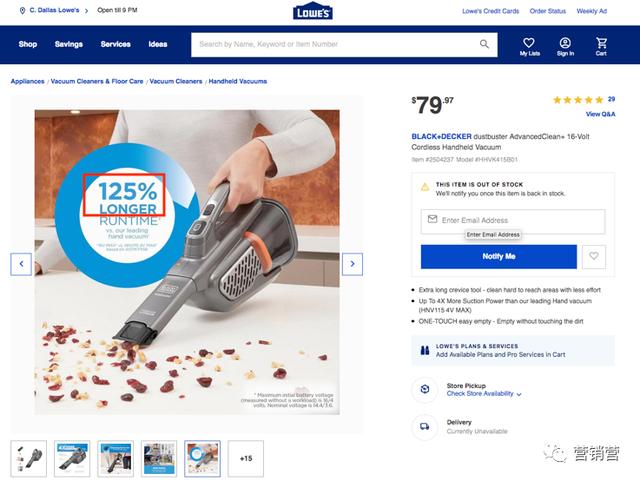Click the store location pin icon
The width and height of the screenshot is (640, 481).
click(x=22, y=11)
